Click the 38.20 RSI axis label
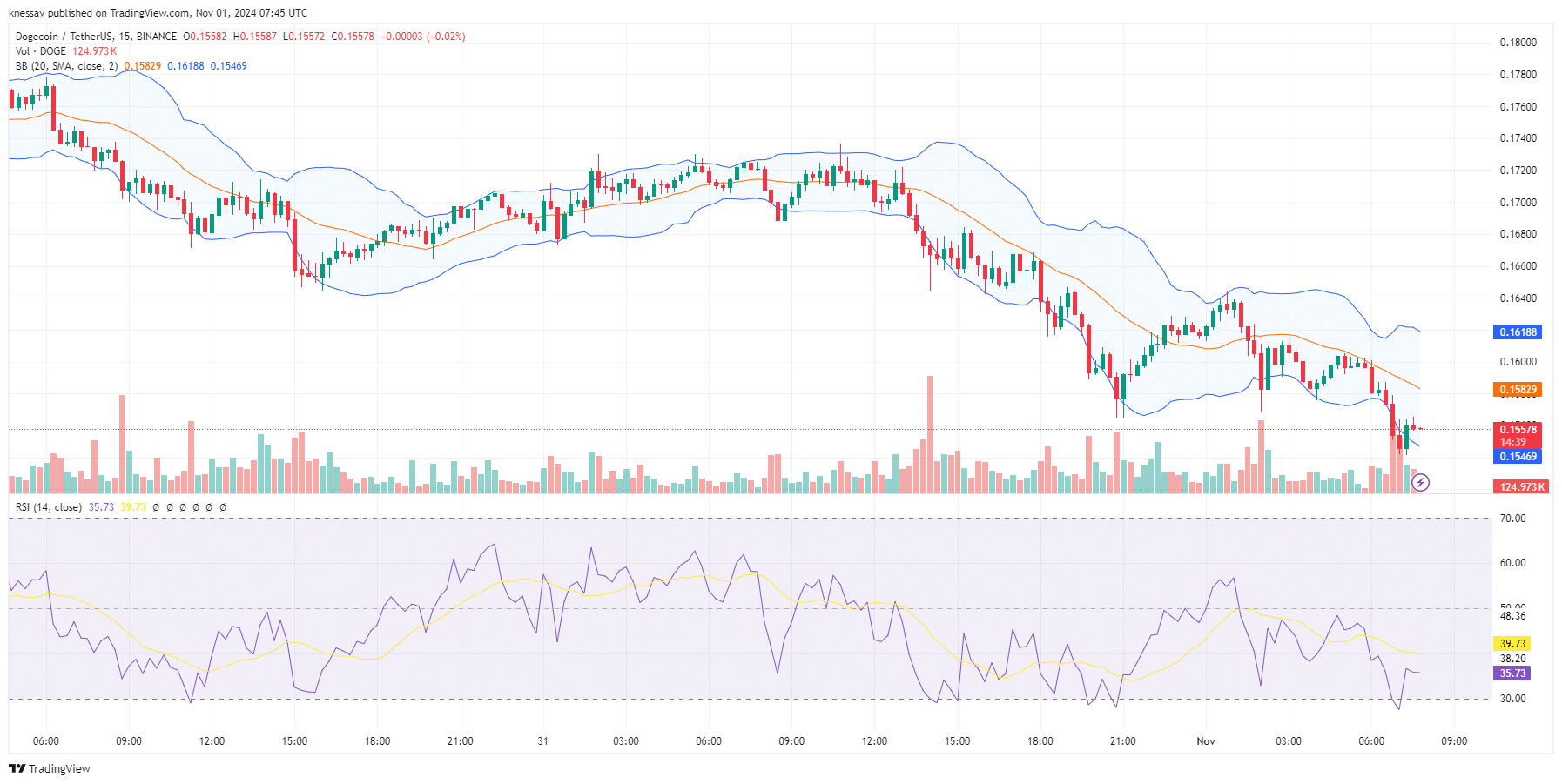This screenshot has width=1562, height=784. [1512, 659]
